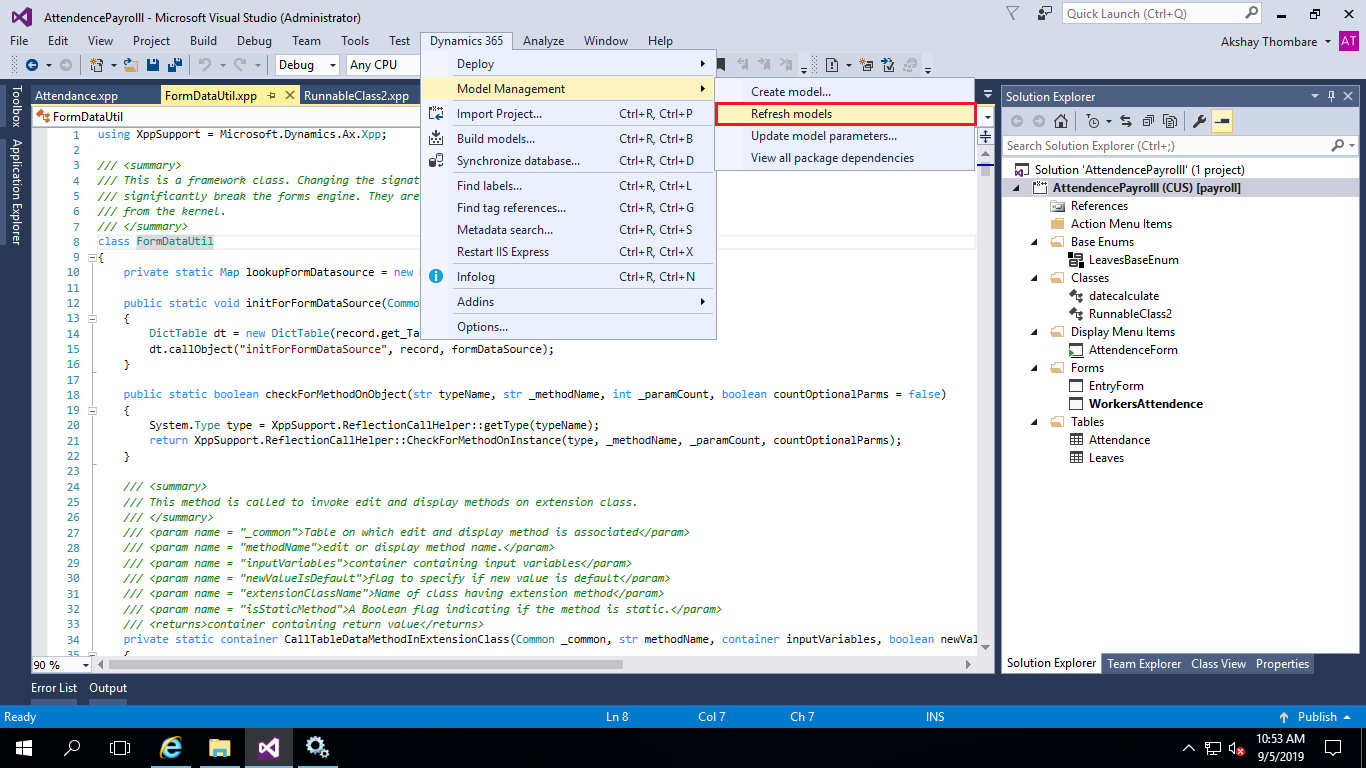Click Sync with Active Document icon
The image size is (1366, 768).
1126,121
